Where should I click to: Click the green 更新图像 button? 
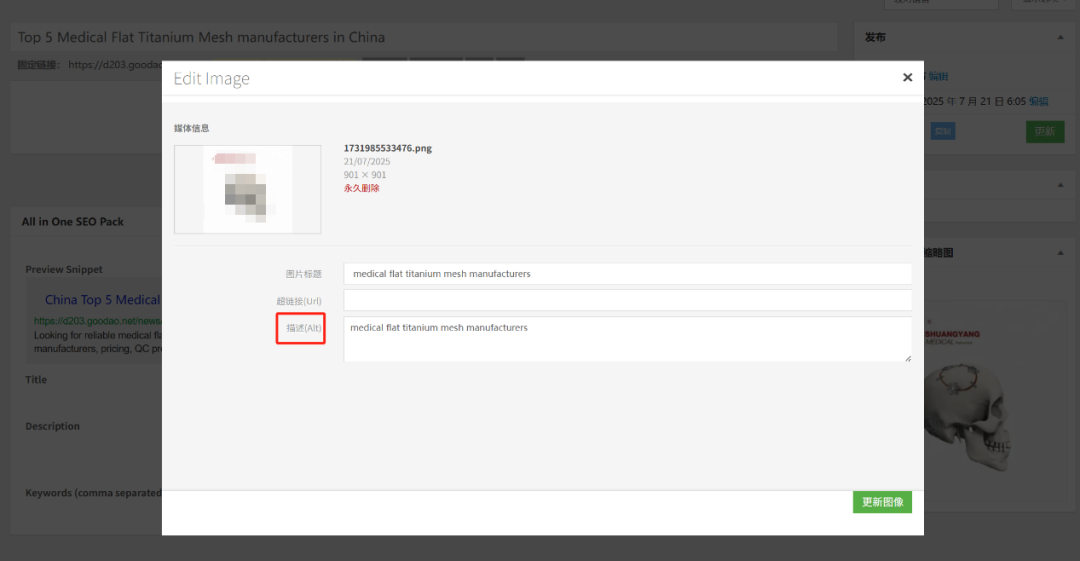[x=882, y=502]
